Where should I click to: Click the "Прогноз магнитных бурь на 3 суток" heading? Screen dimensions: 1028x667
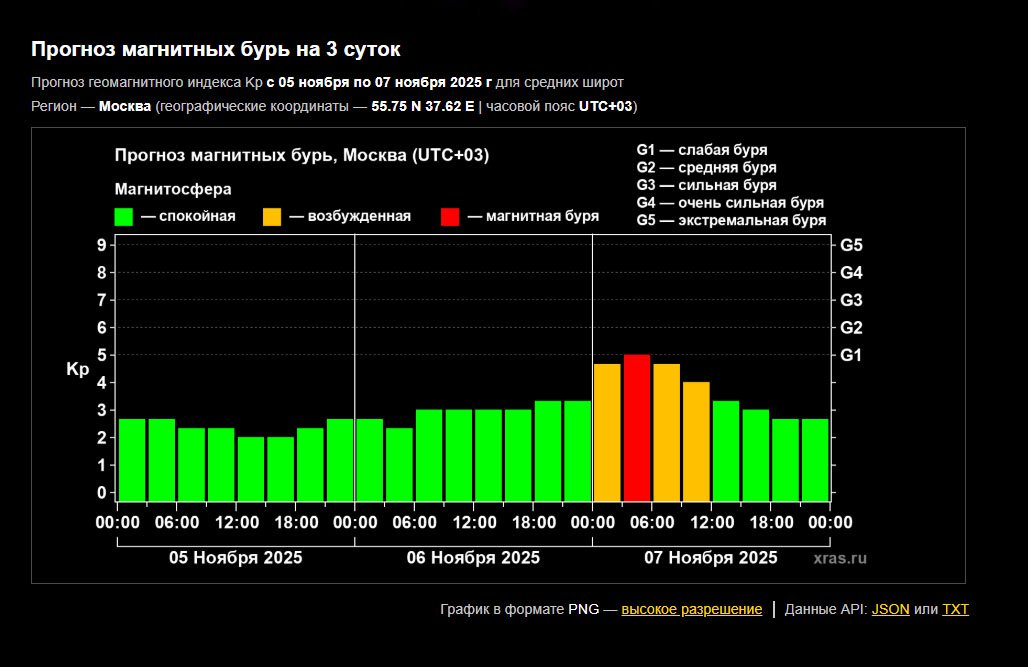(x=216, y=49)
